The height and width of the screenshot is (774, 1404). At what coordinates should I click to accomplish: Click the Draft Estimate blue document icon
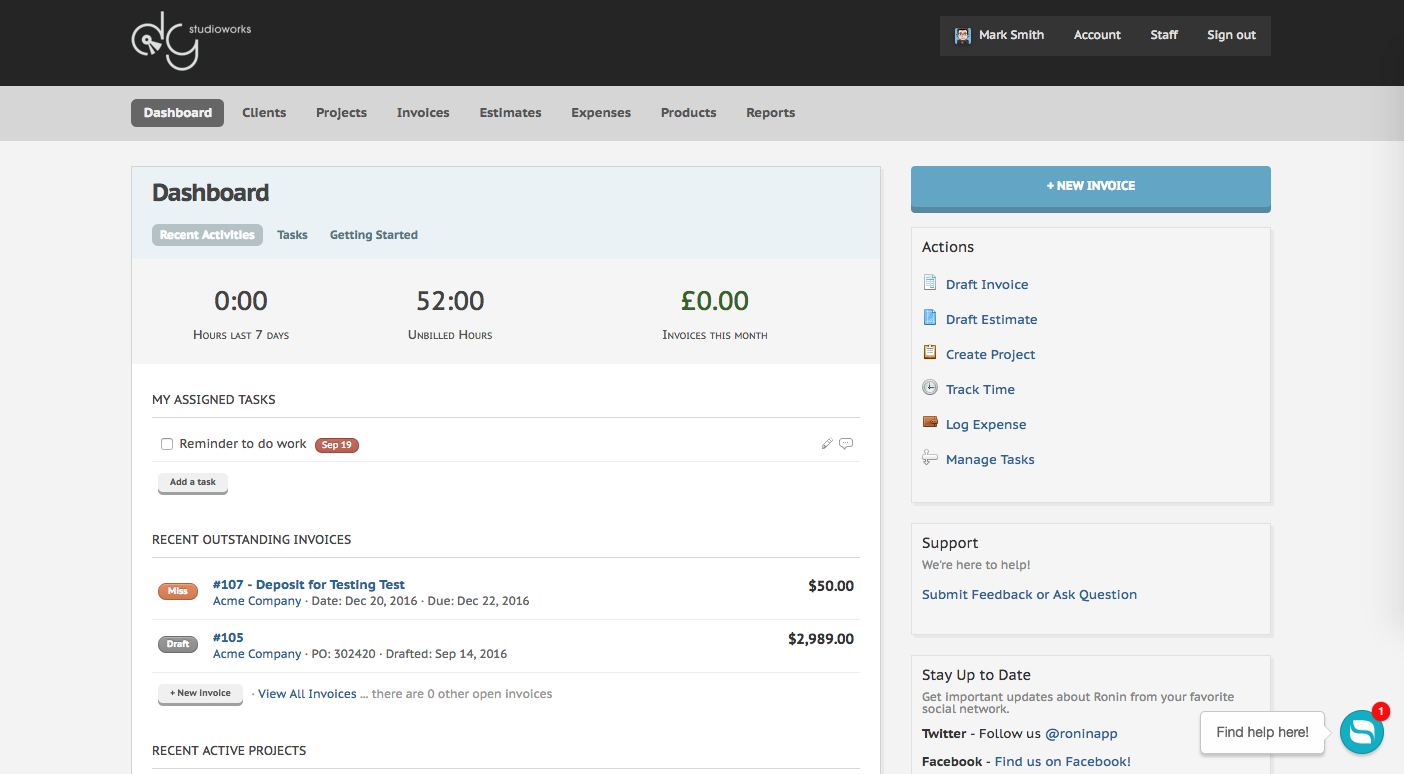(930, 318)
